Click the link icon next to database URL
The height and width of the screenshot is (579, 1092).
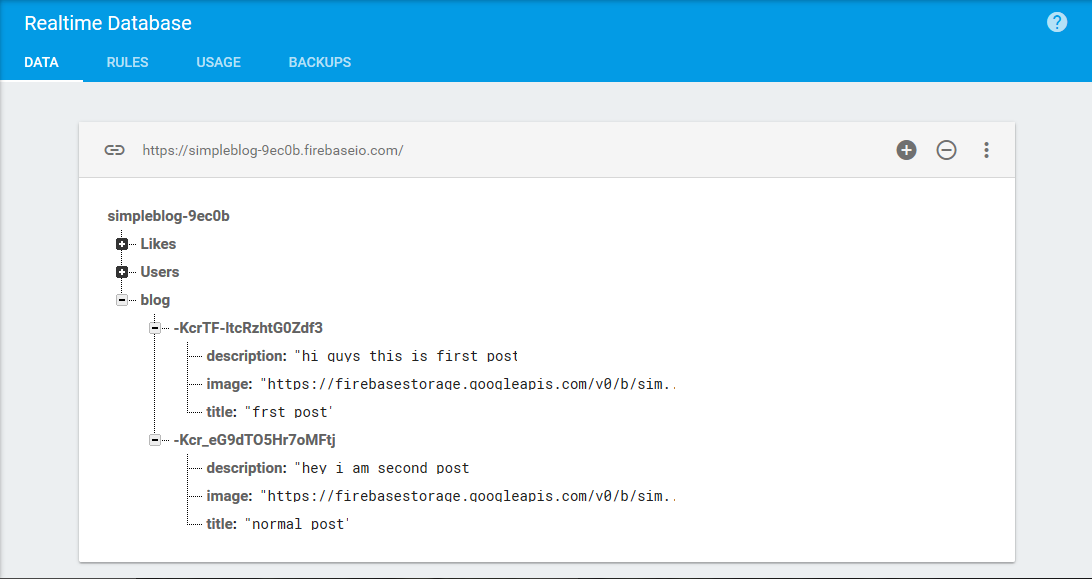(114, 149)
